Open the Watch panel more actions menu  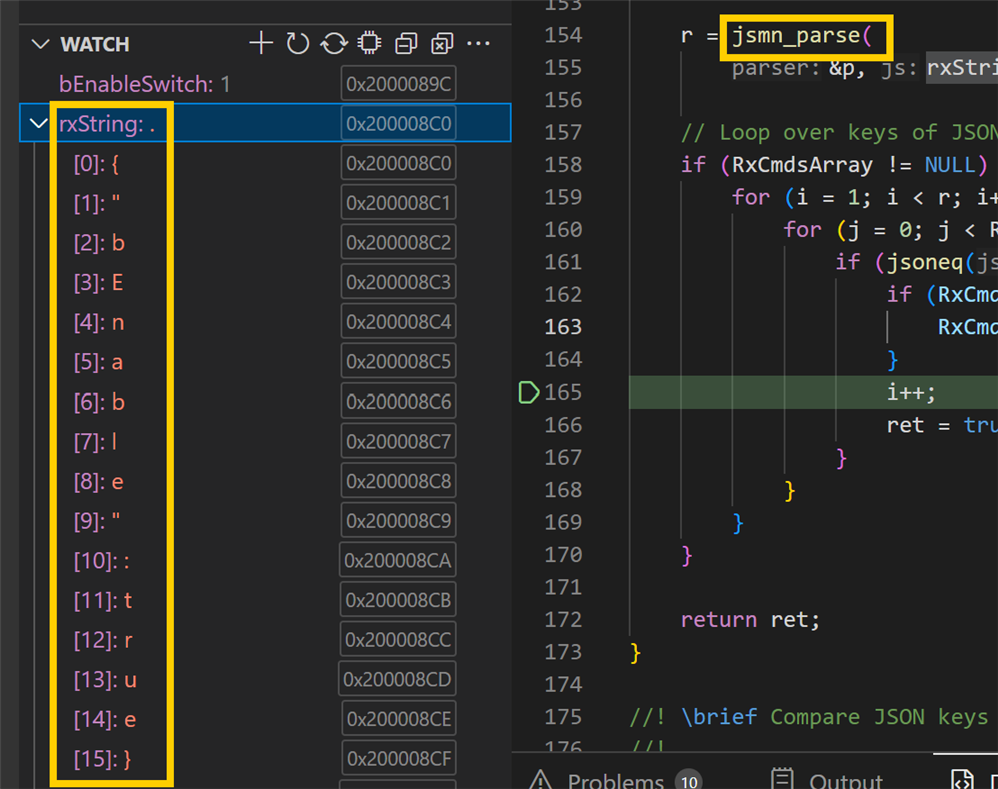pos(479,43)
